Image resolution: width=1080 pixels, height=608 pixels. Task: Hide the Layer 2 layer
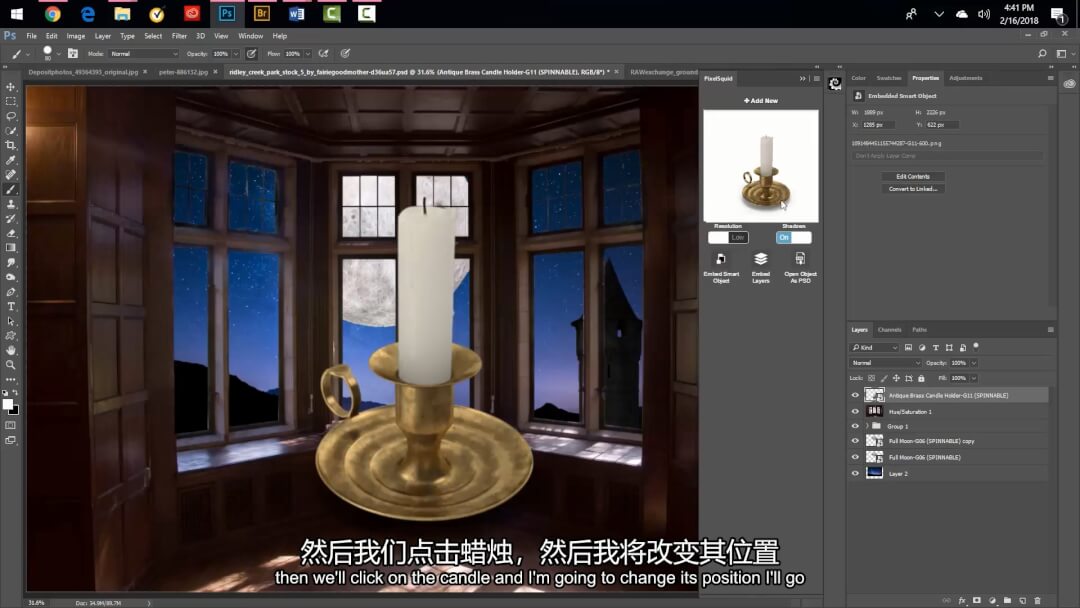tap(855, 473)
